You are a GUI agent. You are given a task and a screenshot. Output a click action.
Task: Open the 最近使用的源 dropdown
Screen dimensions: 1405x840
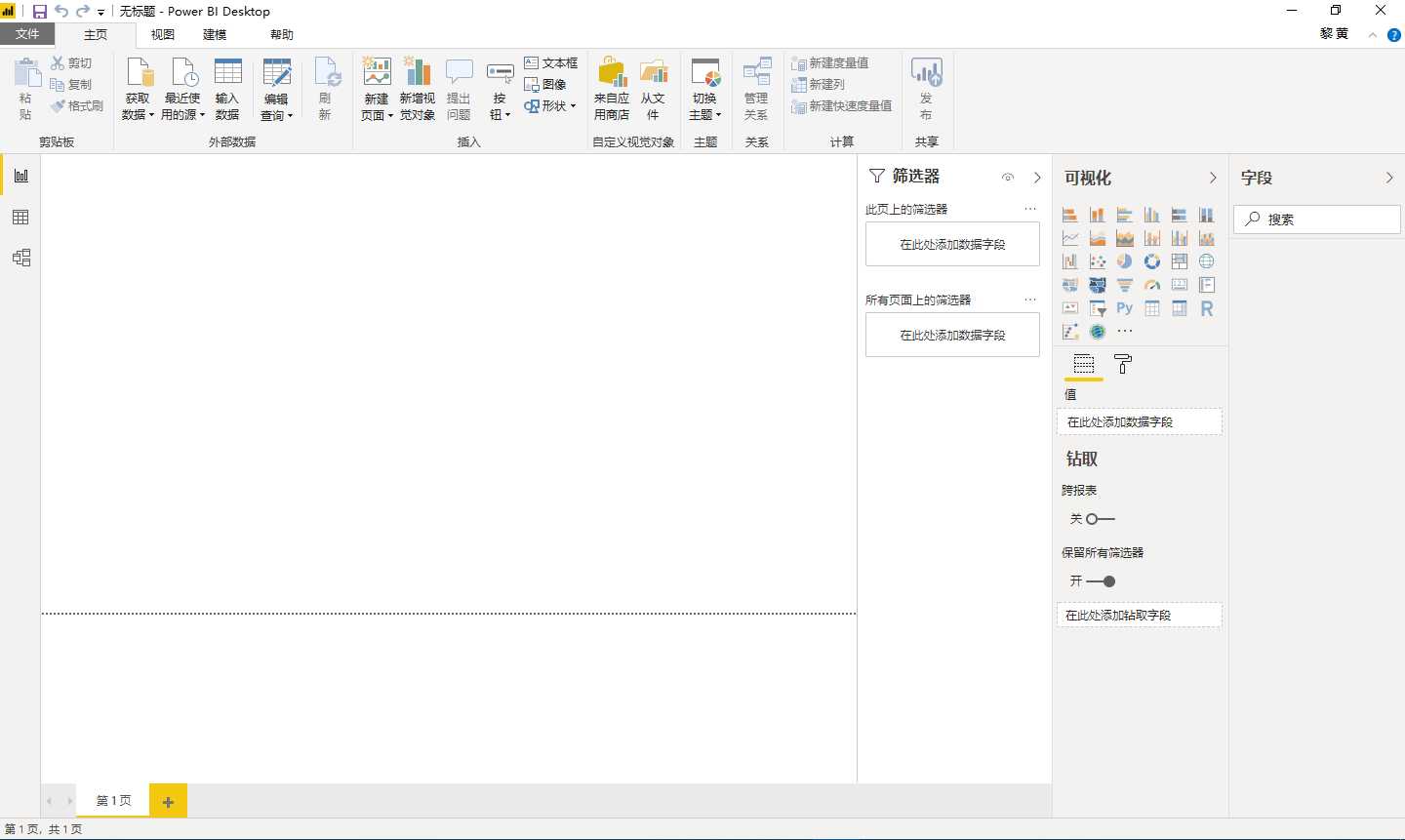[182, 89]
